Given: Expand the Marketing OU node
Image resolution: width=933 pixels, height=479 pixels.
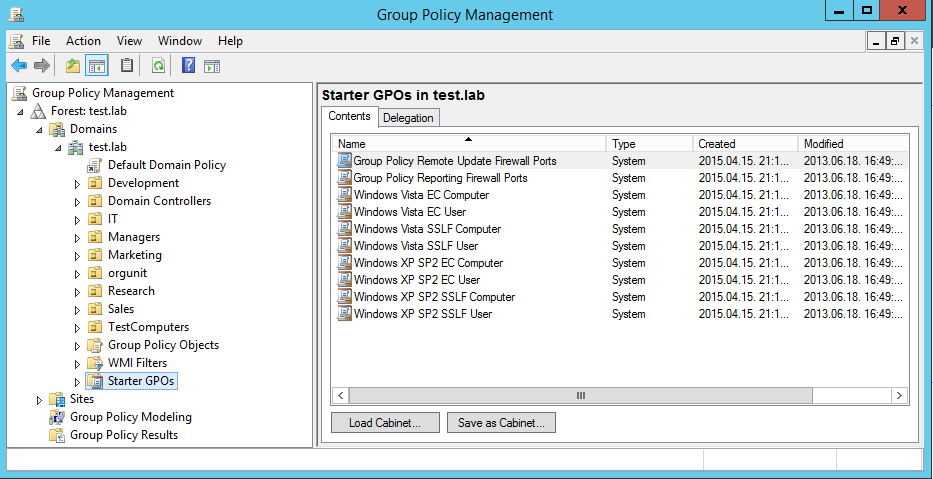Looking at the screenshot, I should (x=77, y=256).
